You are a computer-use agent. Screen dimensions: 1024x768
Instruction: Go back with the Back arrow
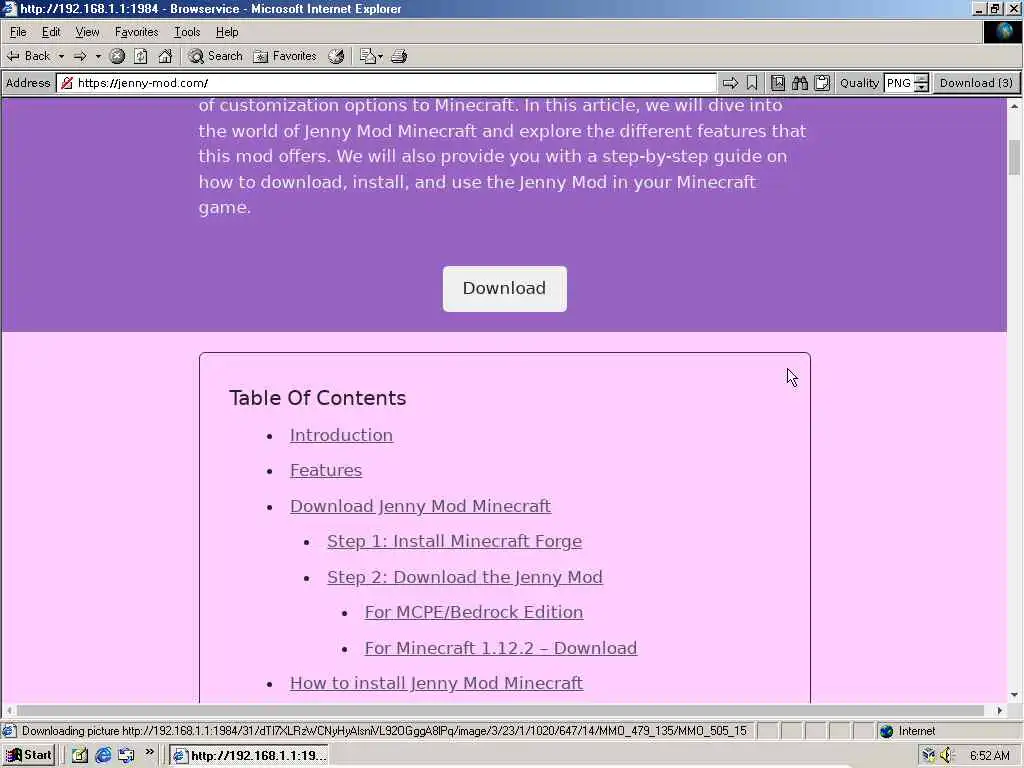pyautogui.click(x=29, y=56)
